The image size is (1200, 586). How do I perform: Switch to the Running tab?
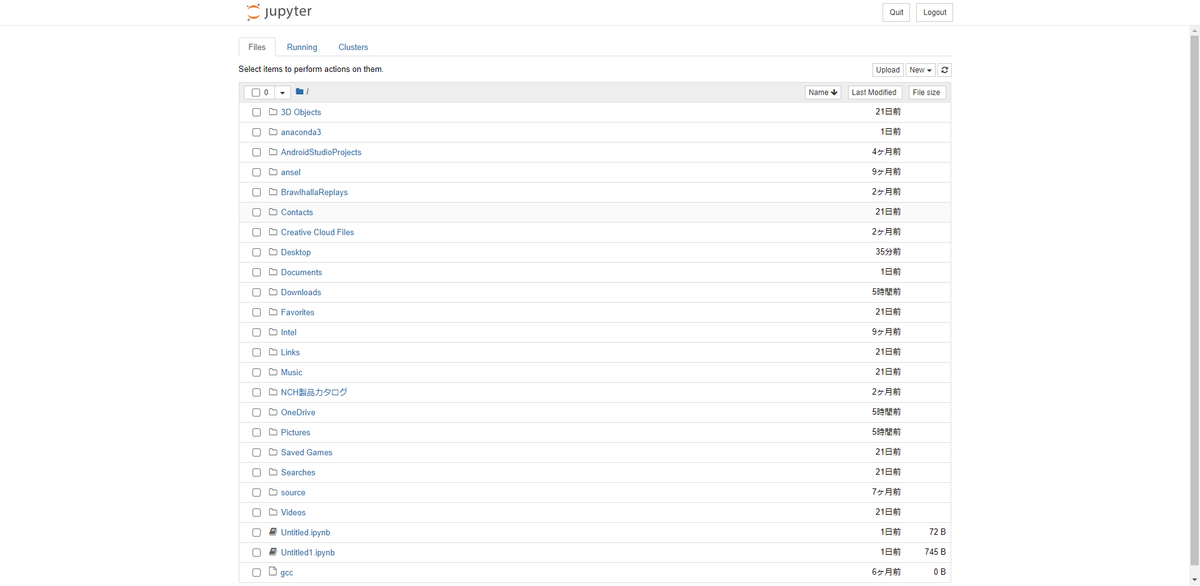(302, 47)
